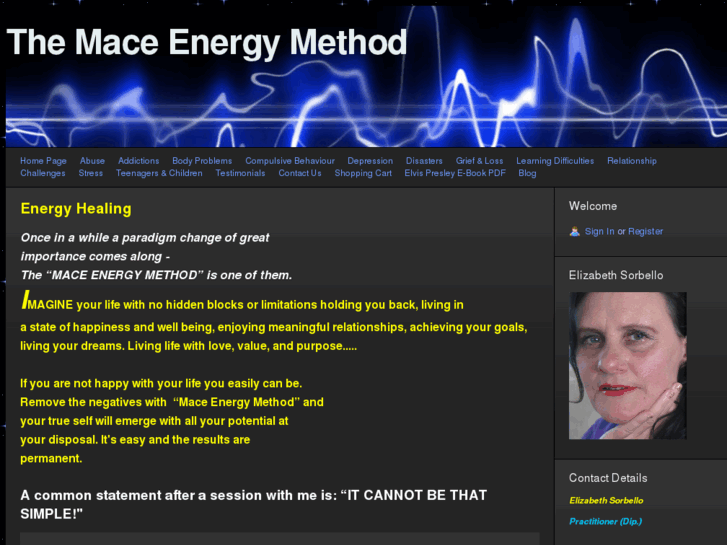
Task: Click the Sign In link
Action: pyautogui.click(x=599, y=231)
